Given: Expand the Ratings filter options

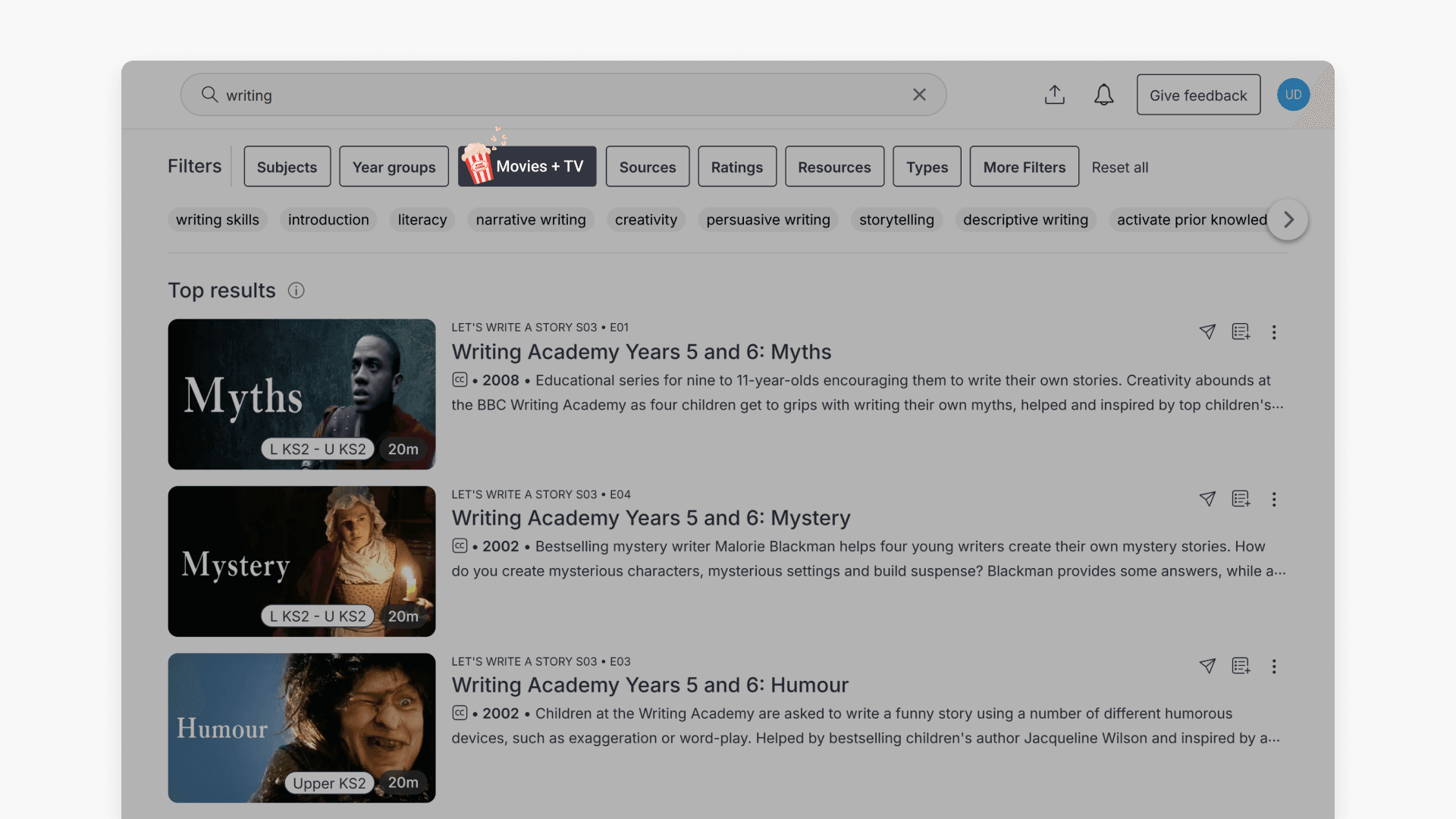Looking at the screenshot, I should tap(737, 166).
